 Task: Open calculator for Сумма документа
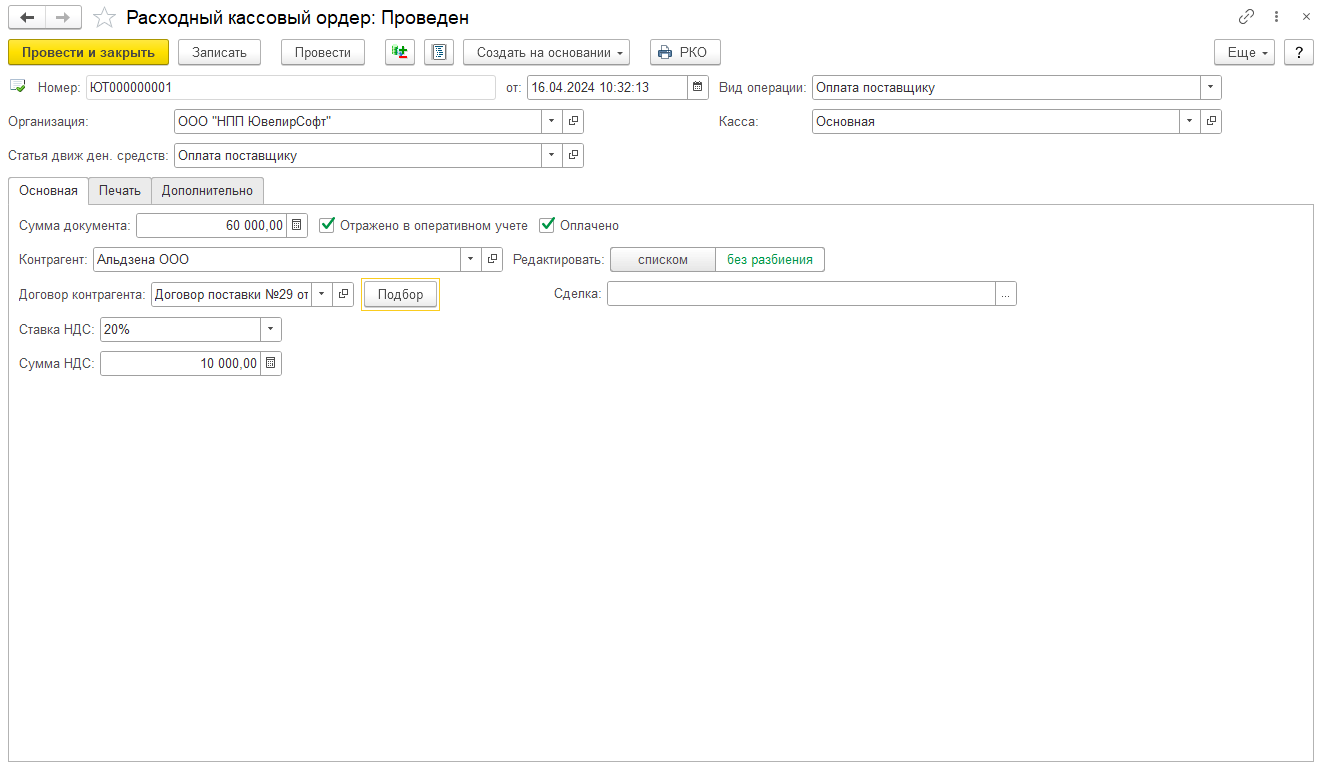click(x=297, y=225)
